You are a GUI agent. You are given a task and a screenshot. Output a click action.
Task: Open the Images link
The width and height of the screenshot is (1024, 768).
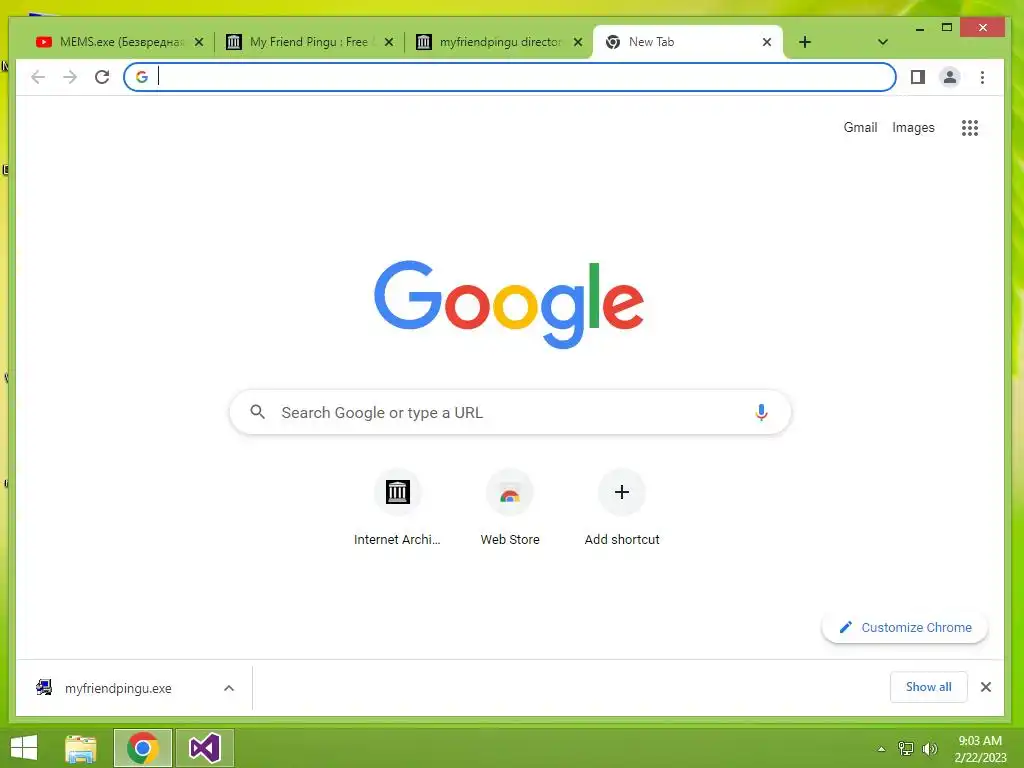pyautogui.click(x=913, y=128)
